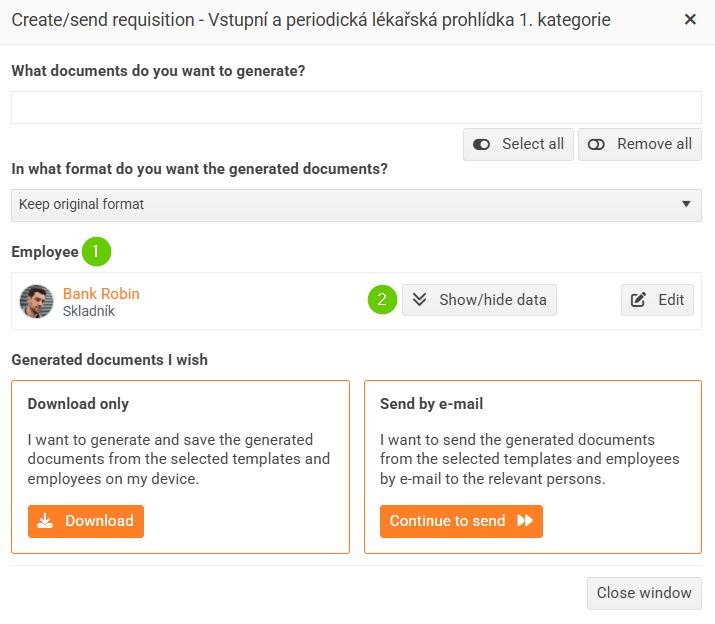Click the fast-forward icon on Continue to send

point(525,521)
